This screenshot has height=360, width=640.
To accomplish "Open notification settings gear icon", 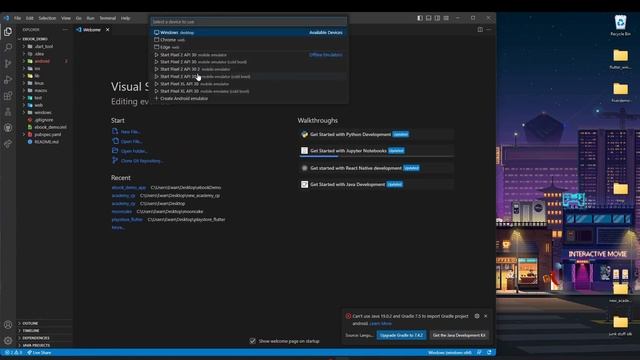I will 477,316.
